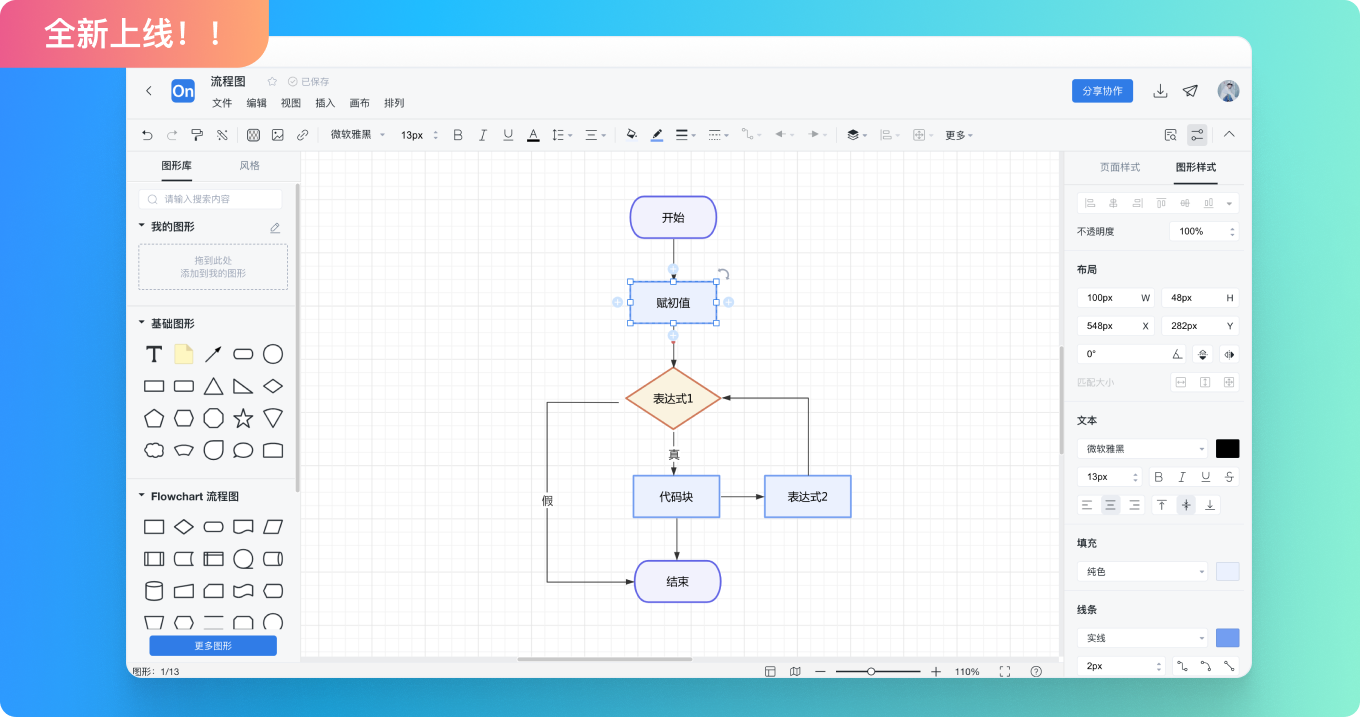
Task: Switch to the 风格 tab
Action: [249, 166]
